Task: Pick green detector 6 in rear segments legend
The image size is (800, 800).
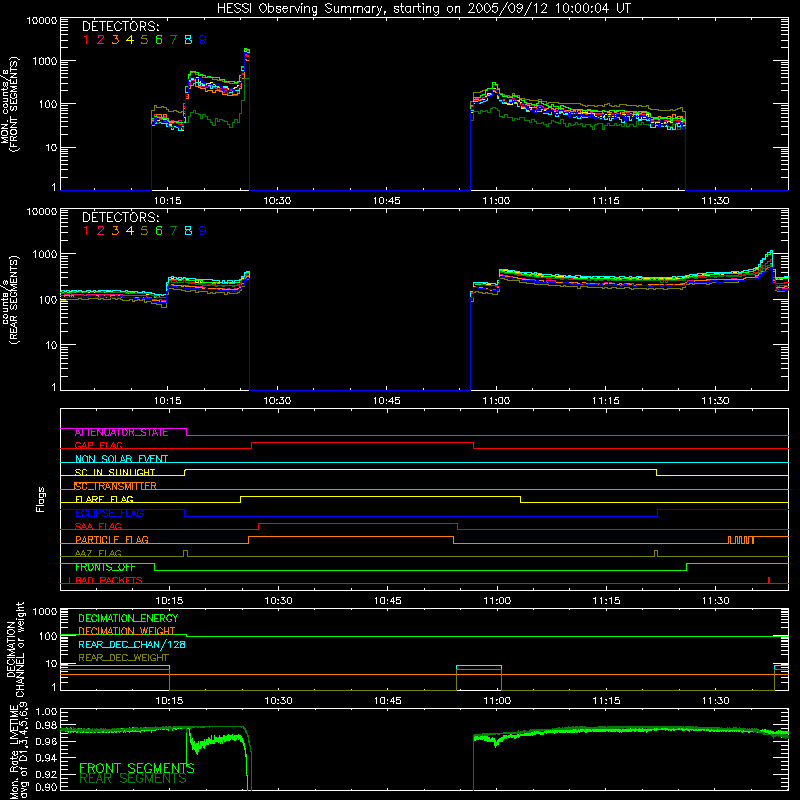Action: (159, 231)
